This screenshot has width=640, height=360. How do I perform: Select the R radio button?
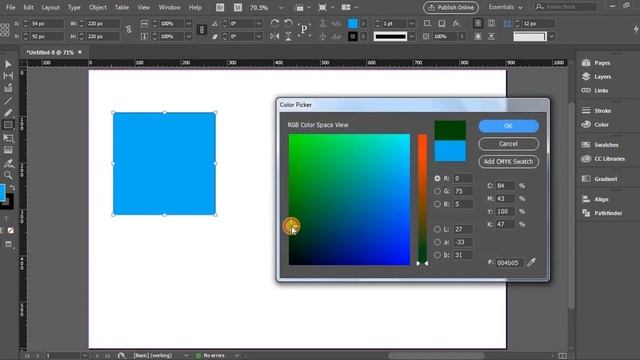tap(437, 178)
